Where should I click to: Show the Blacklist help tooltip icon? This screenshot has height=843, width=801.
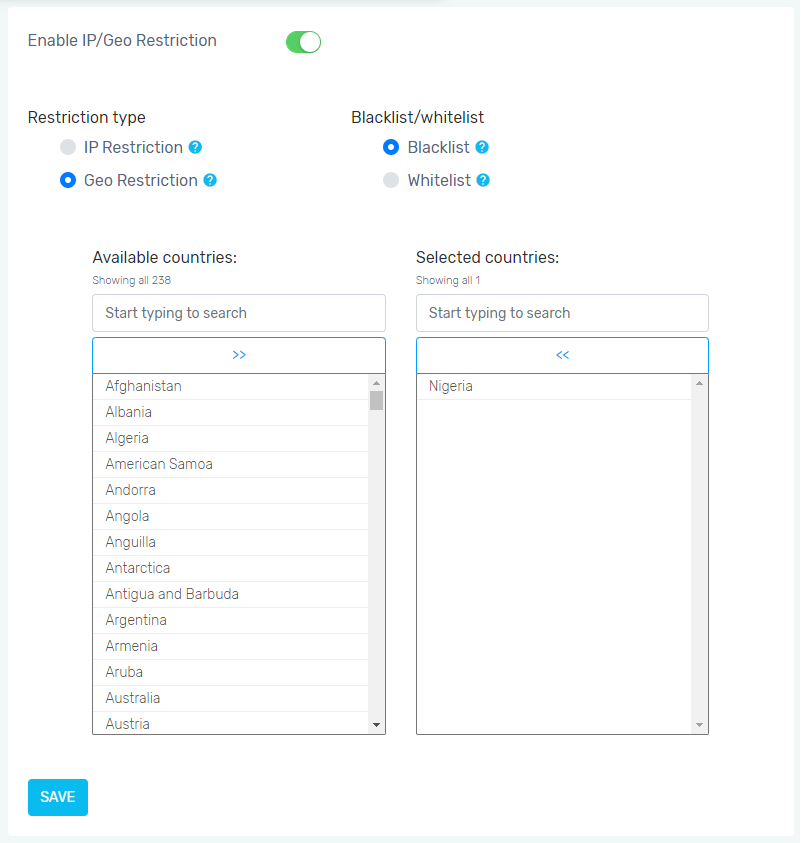482,147
